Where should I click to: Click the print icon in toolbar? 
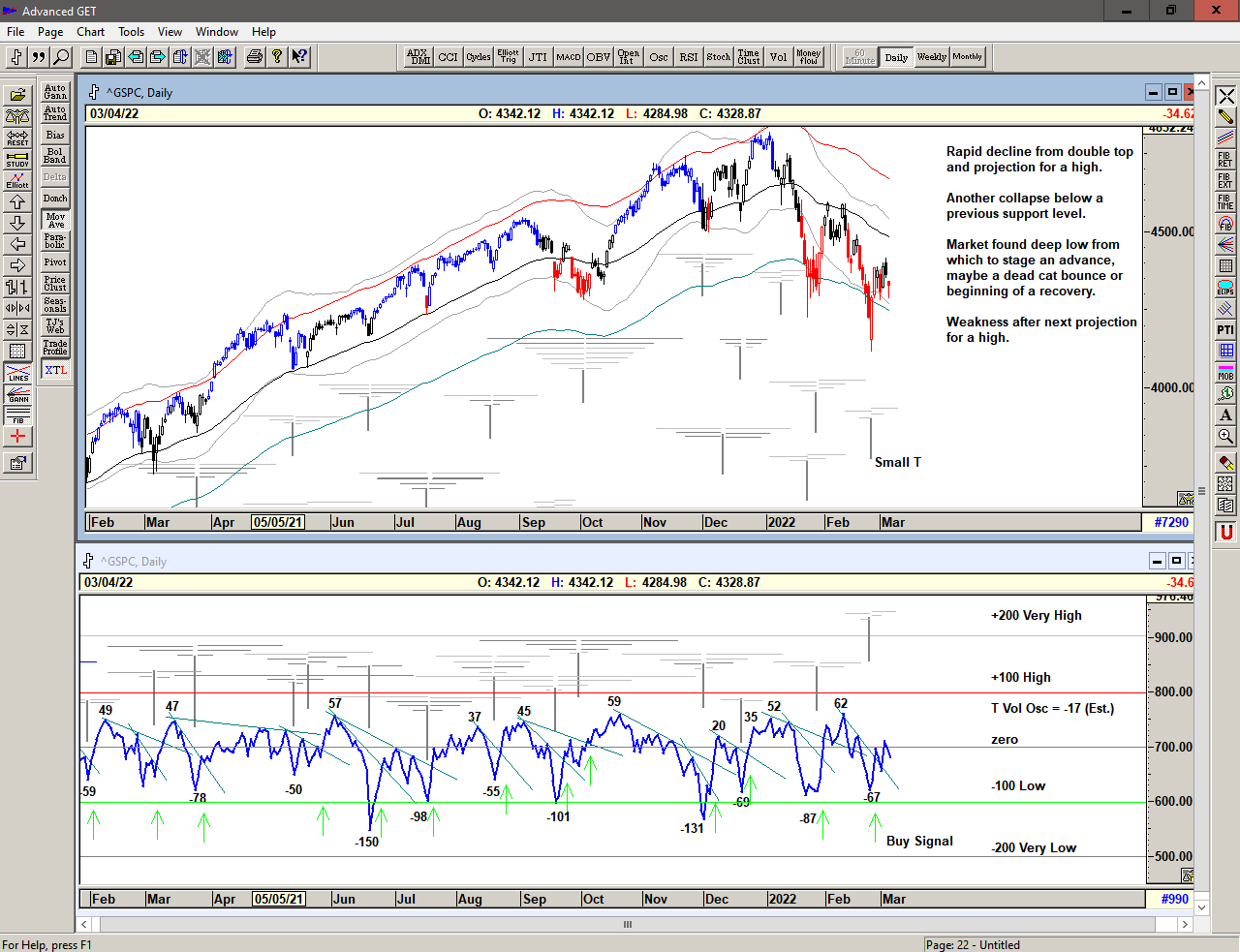click(254, 57)
